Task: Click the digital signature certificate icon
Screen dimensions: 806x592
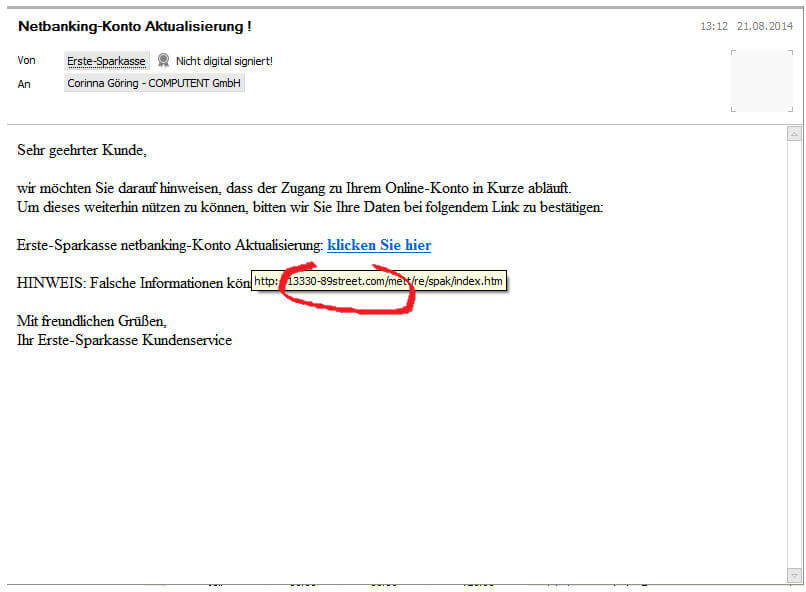Action: click(x=163, y=60)
